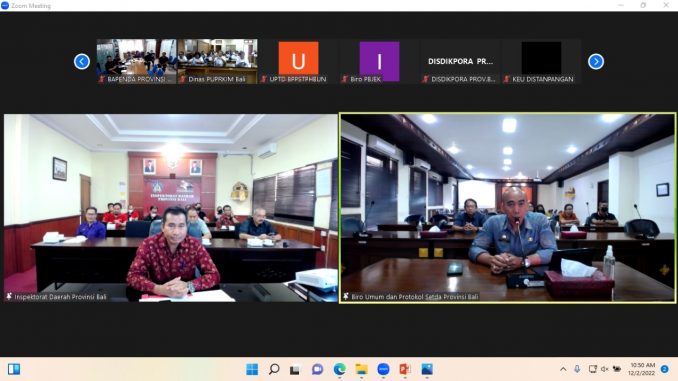Viewport: 678px width, 381px height.
Task: Click the Biro Umum dan Protokol video
Action: [507, 208]
